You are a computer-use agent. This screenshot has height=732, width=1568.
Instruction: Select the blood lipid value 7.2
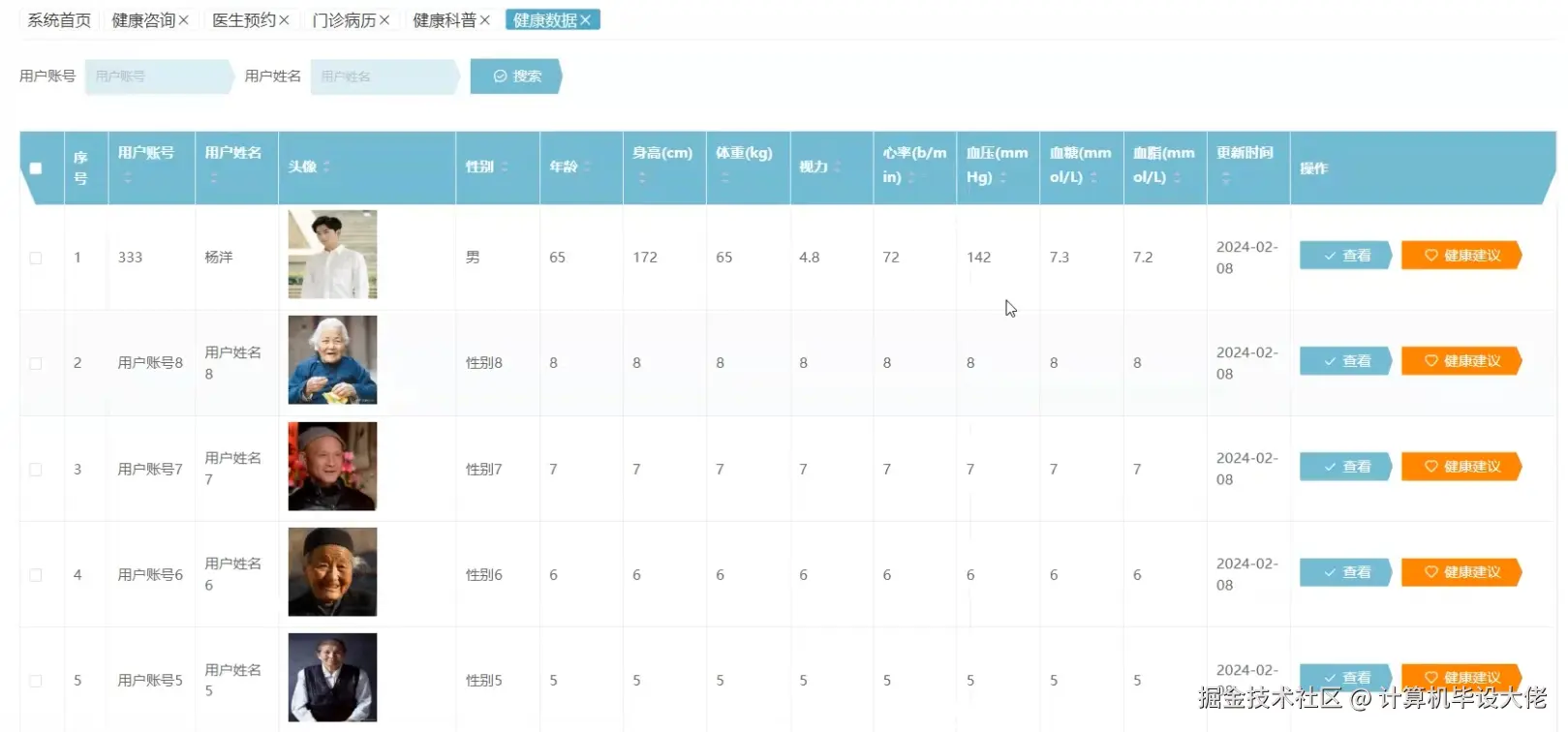coord(1143,258)
